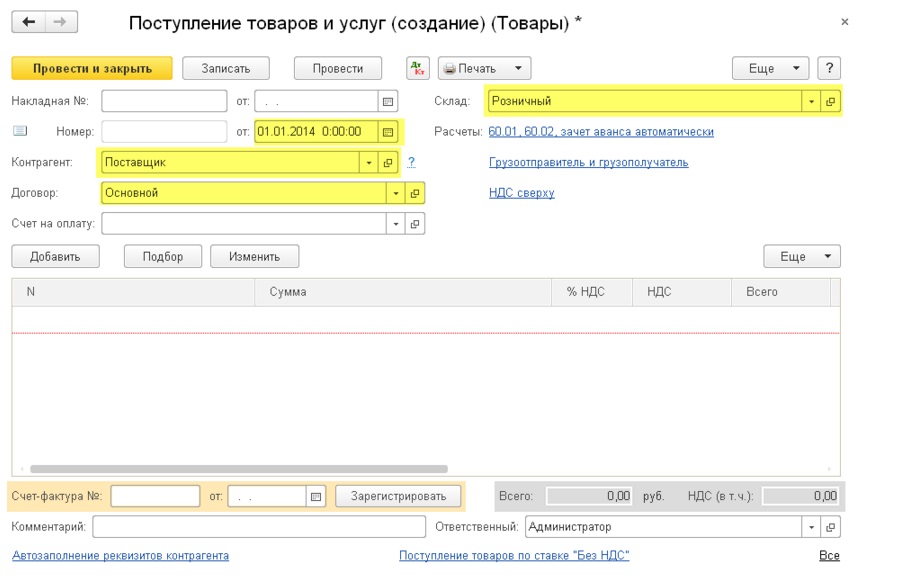Open the Контрагент Поставщик record card

[x=388, y=162]
